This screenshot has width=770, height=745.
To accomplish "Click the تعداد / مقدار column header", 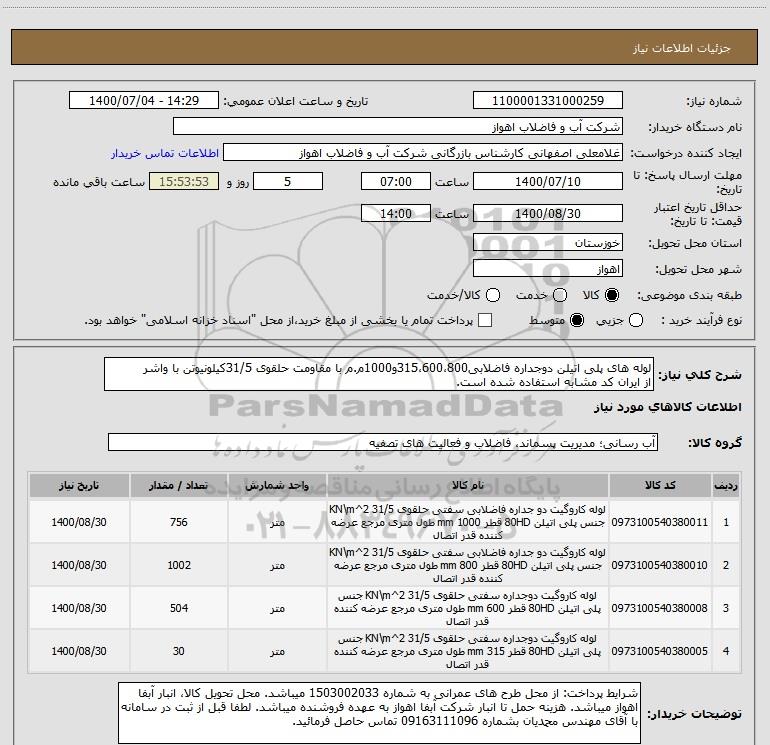I will click(x=179, y=486).
